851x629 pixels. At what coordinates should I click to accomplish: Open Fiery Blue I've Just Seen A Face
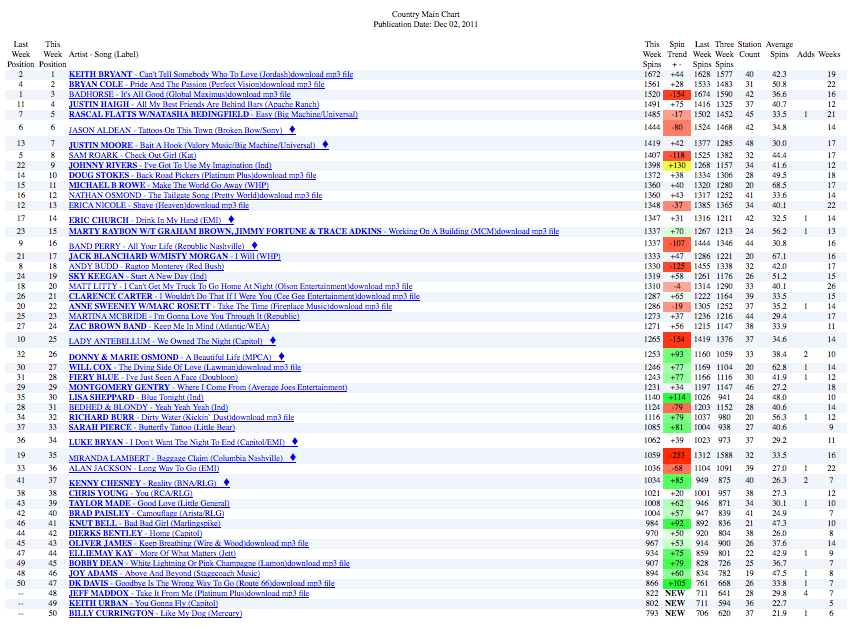pos(153,377)
